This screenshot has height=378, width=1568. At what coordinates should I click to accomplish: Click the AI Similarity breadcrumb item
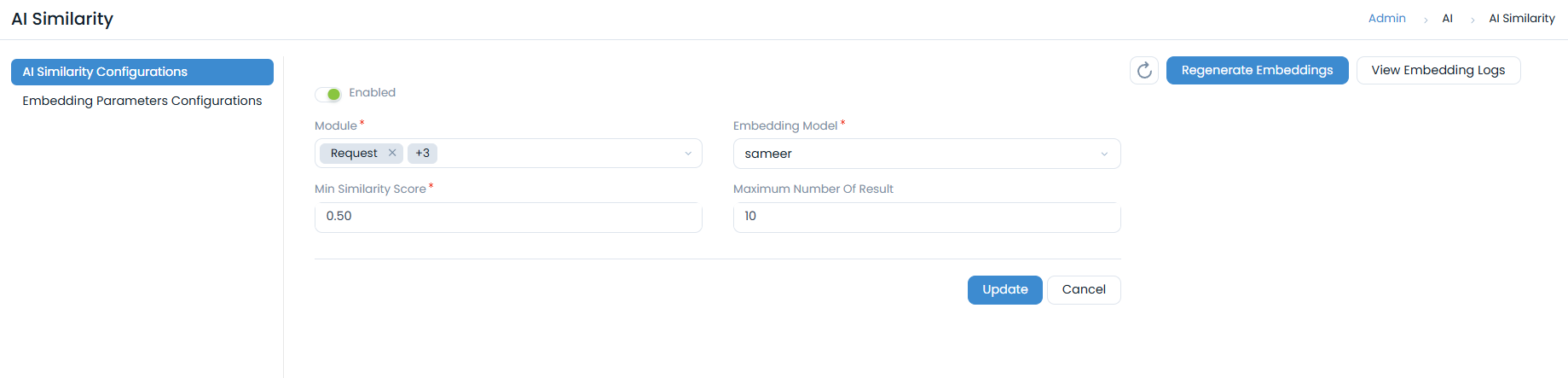click(x=1521, y=19)
